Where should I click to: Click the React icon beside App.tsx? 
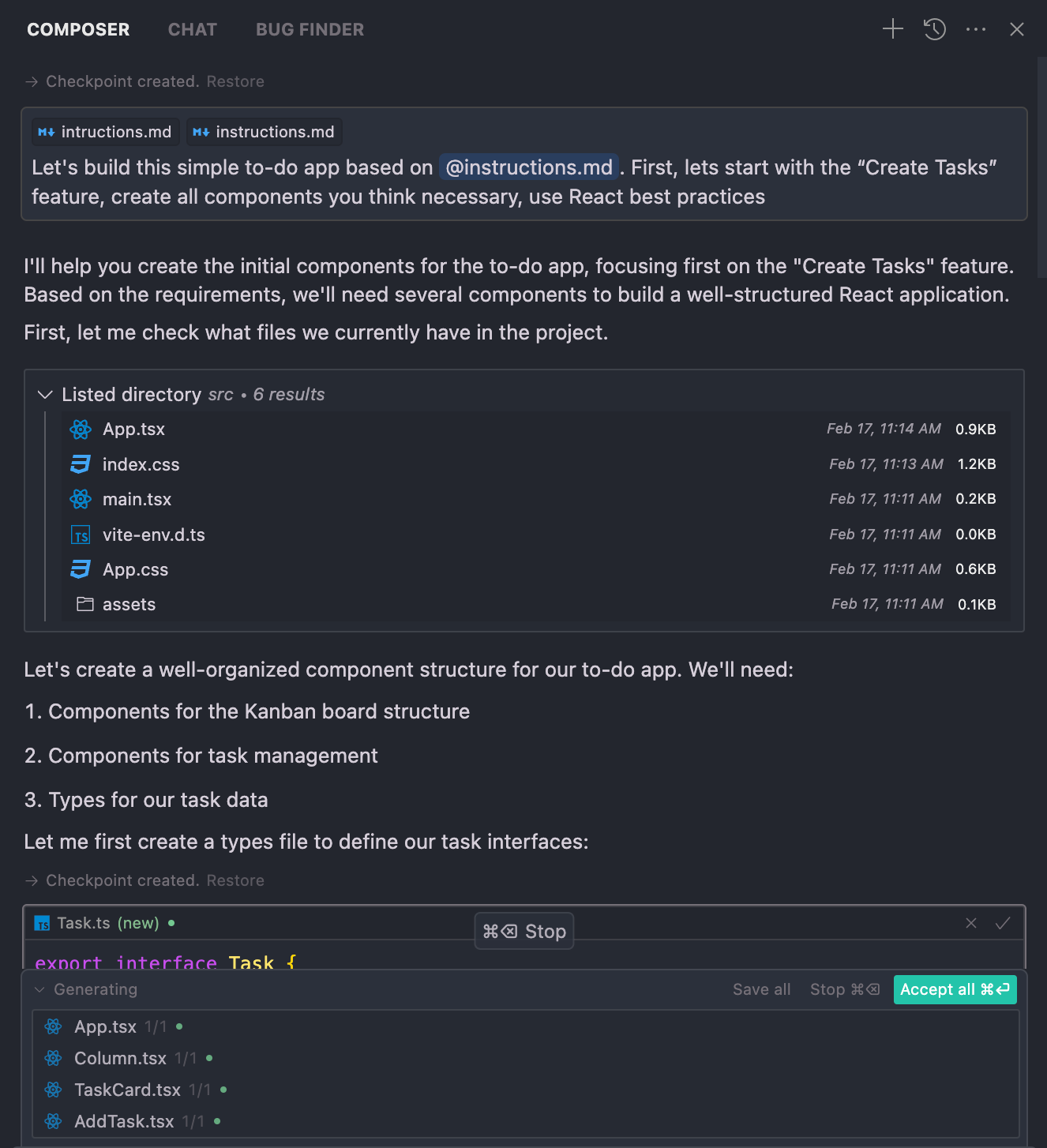click(x=81, y=429)
